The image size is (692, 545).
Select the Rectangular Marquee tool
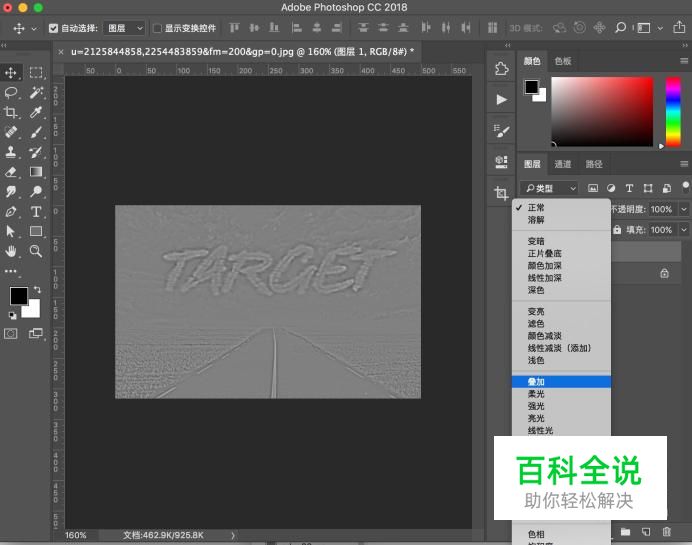click(x=36, y=72)
